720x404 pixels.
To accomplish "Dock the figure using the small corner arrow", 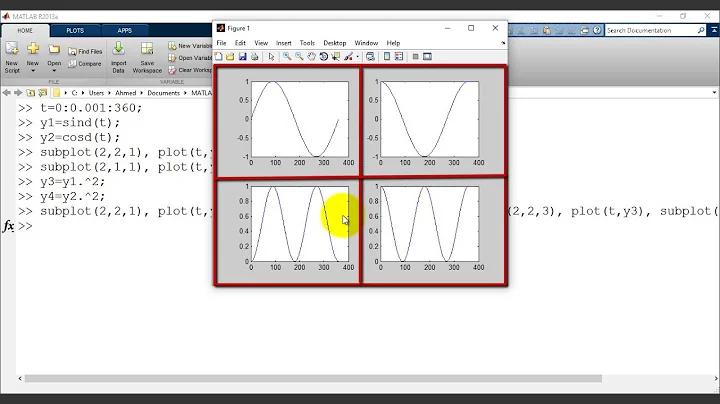I will [503, 43].
